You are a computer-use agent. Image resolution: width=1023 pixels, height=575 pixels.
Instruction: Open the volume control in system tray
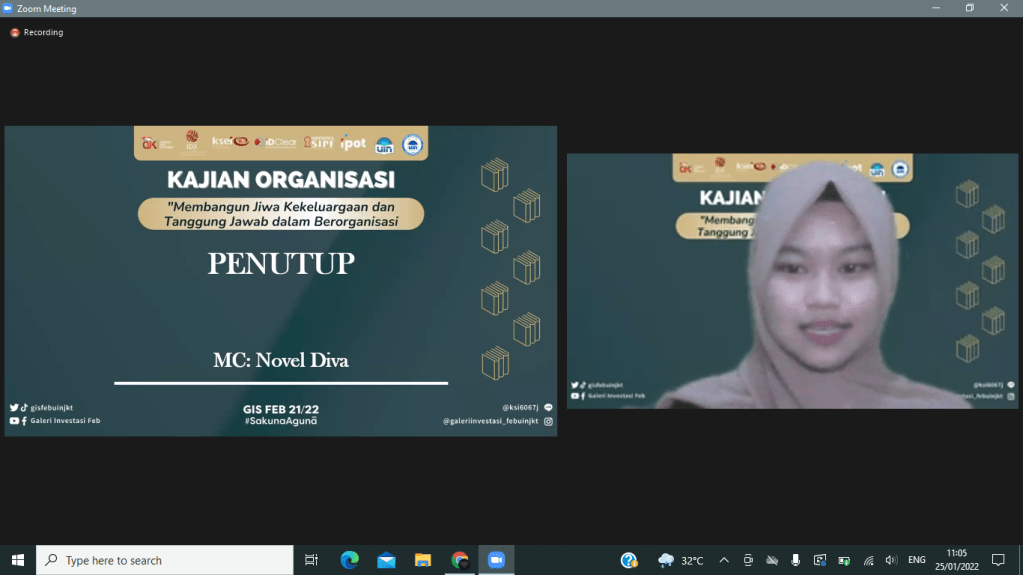tap(891, 560)
